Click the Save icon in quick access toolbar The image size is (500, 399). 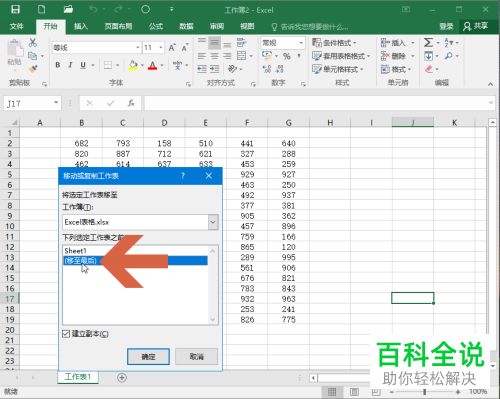(x=15, y=9)
